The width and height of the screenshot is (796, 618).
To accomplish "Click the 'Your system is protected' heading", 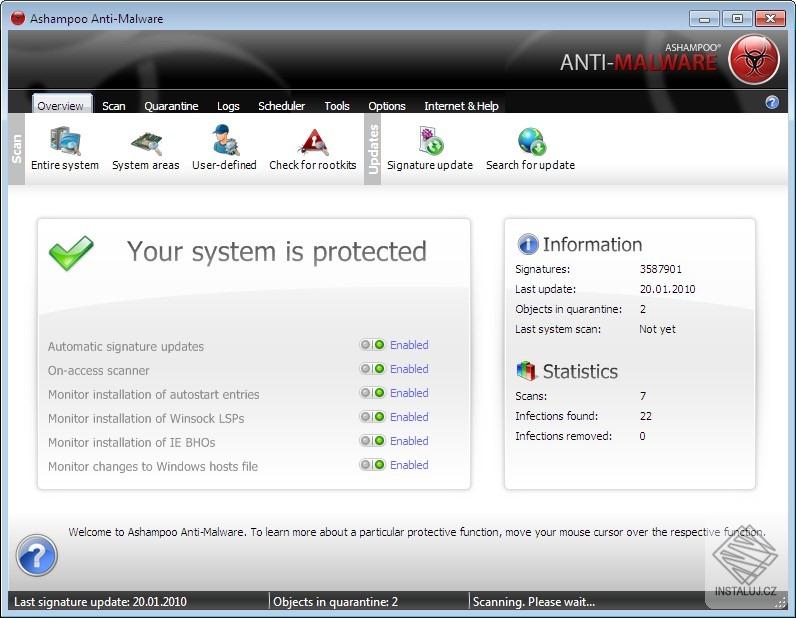I will click(x=277, y=251).
